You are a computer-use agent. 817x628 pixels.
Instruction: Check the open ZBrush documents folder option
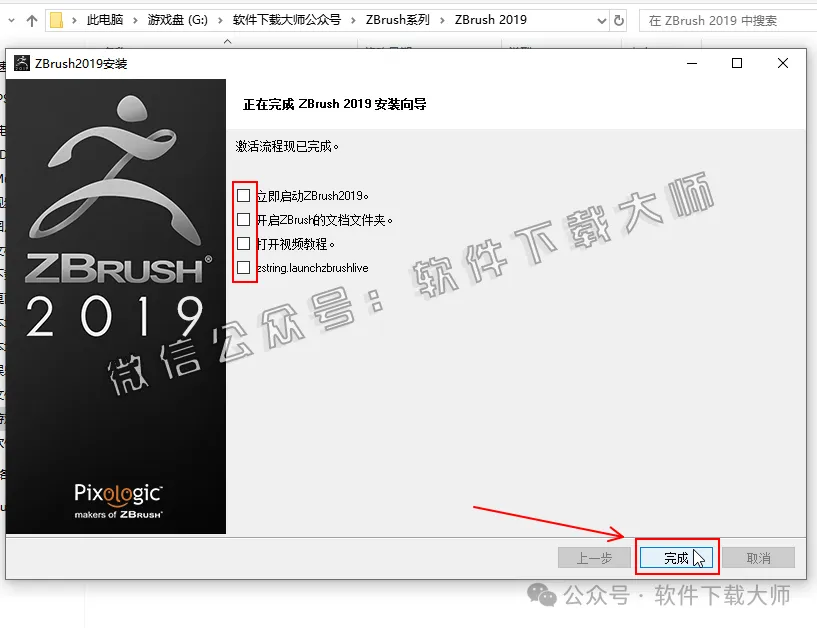click(243, 220)
